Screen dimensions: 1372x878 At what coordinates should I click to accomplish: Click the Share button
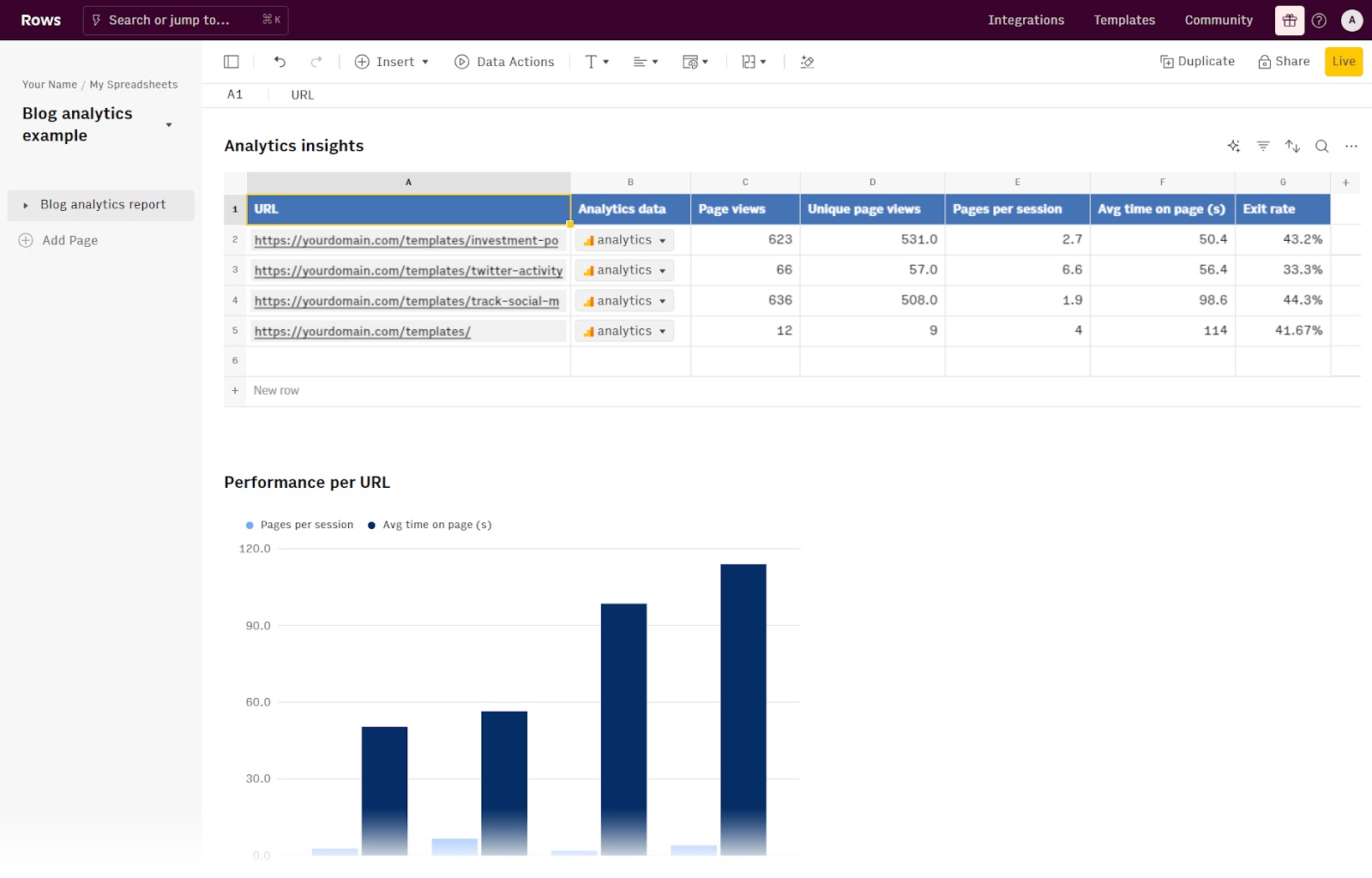coord(1284,61)
